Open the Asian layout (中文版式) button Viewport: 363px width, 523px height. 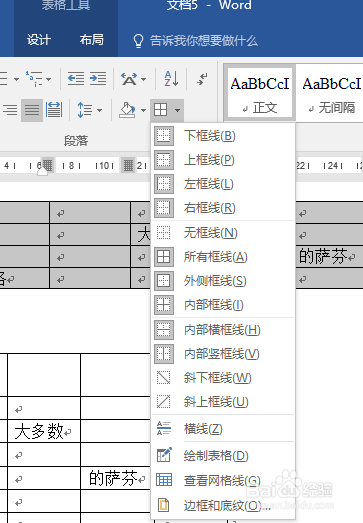click(129, 79)
